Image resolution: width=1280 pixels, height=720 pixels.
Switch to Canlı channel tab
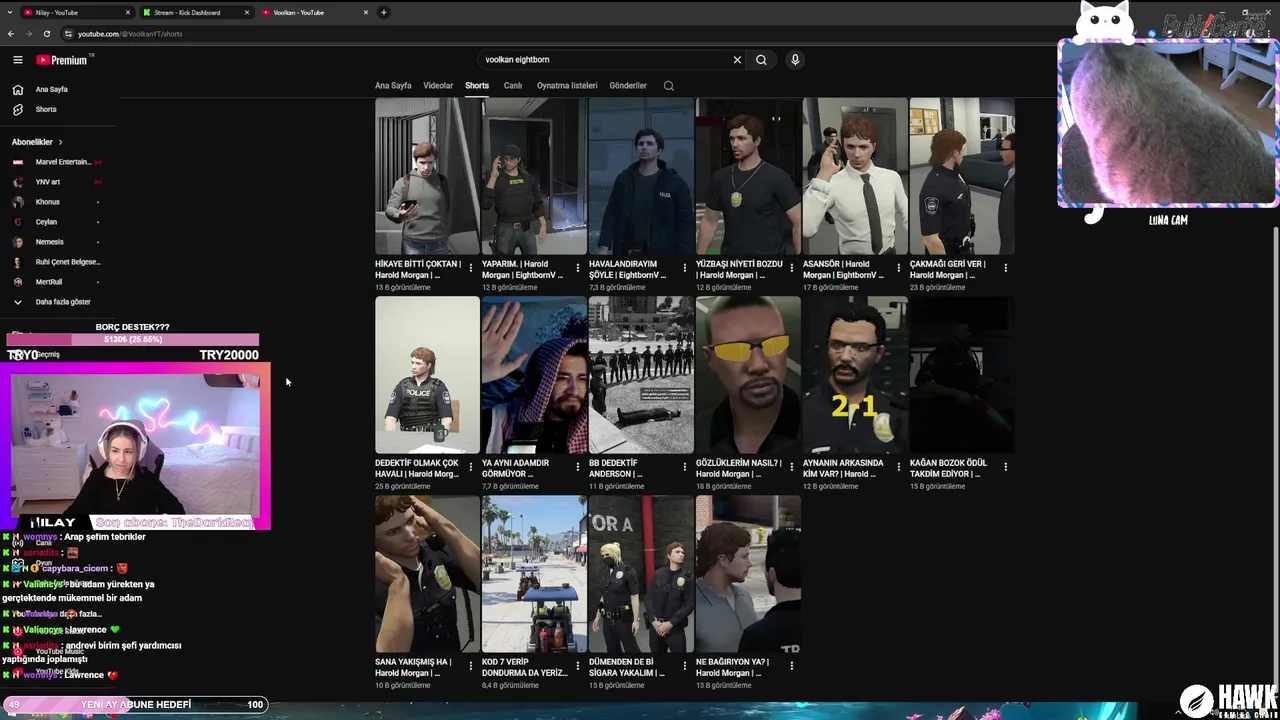(x=513, y=86)
